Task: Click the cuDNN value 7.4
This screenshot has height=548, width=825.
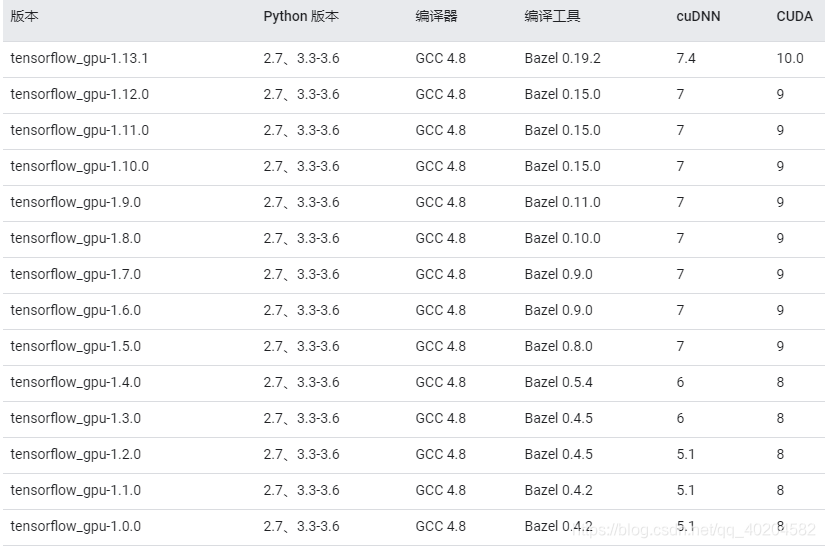Action: click(x=686, y=58)
